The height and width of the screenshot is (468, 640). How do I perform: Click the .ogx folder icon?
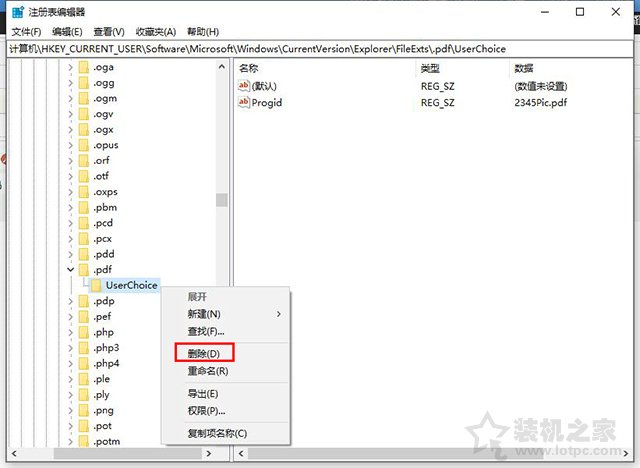(x=84, y=130)
